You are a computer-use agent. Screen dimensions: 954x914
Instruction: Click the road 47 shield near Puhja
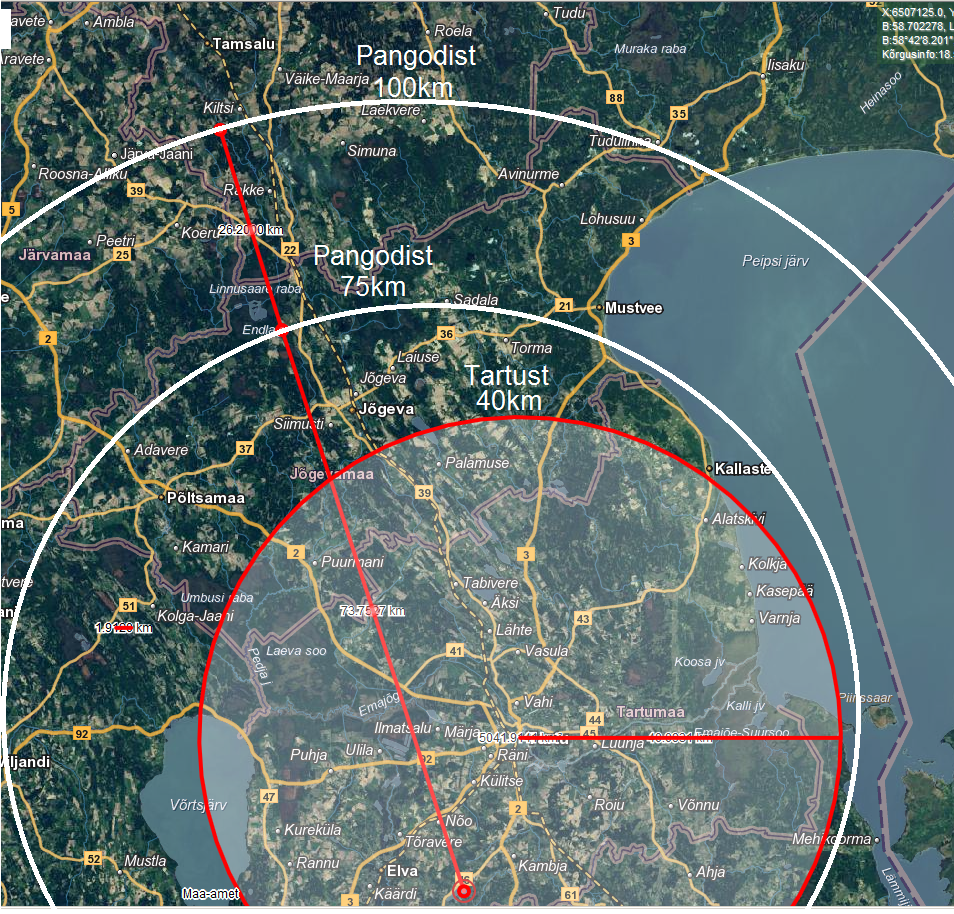[268, 797]
